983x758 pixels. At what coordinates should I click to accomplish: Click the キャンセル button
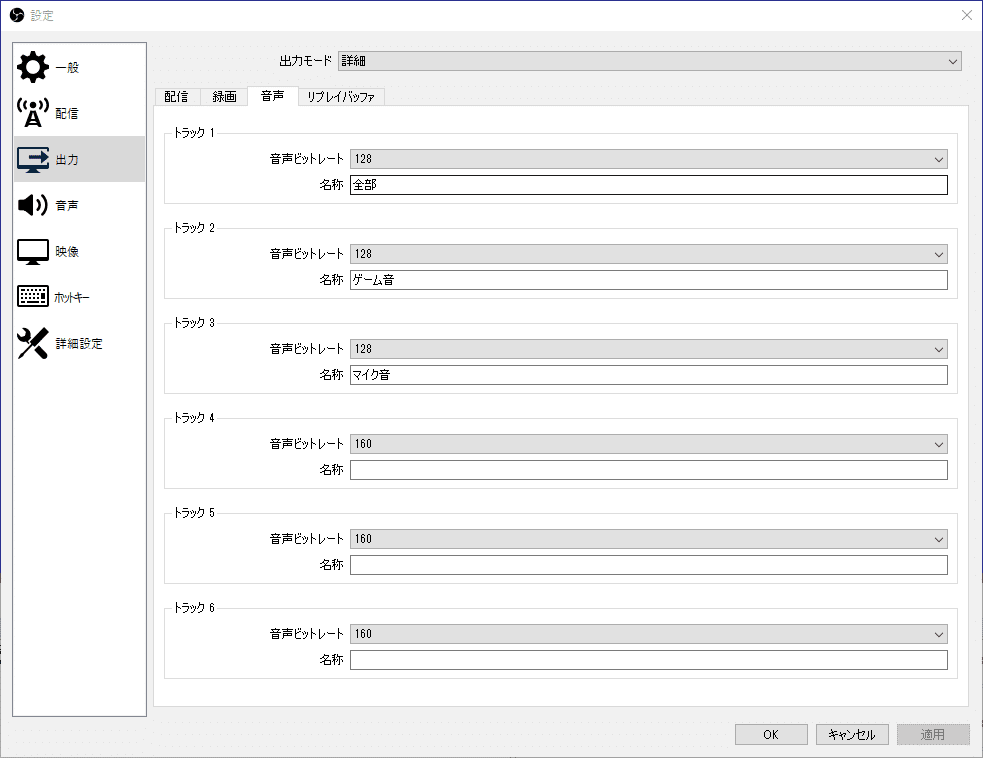click(x=852, y=734)
